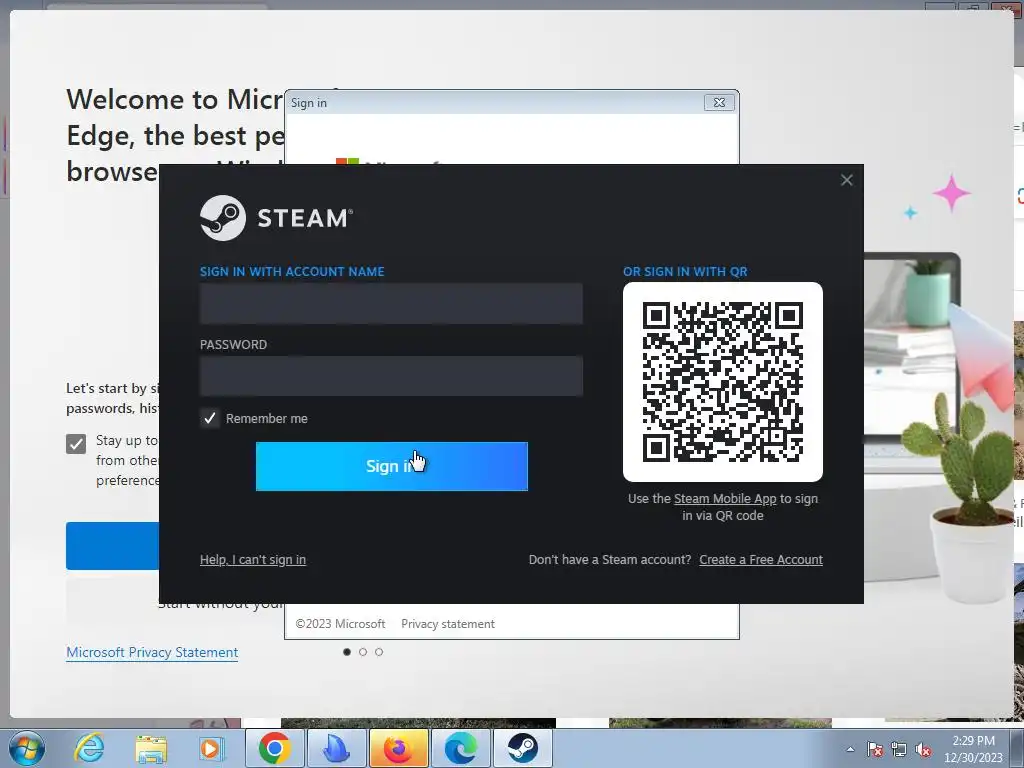The width and height of the screenshot is (1024, 768).
Task: Click the muted volume tray icon
Action: click(923, 749)
